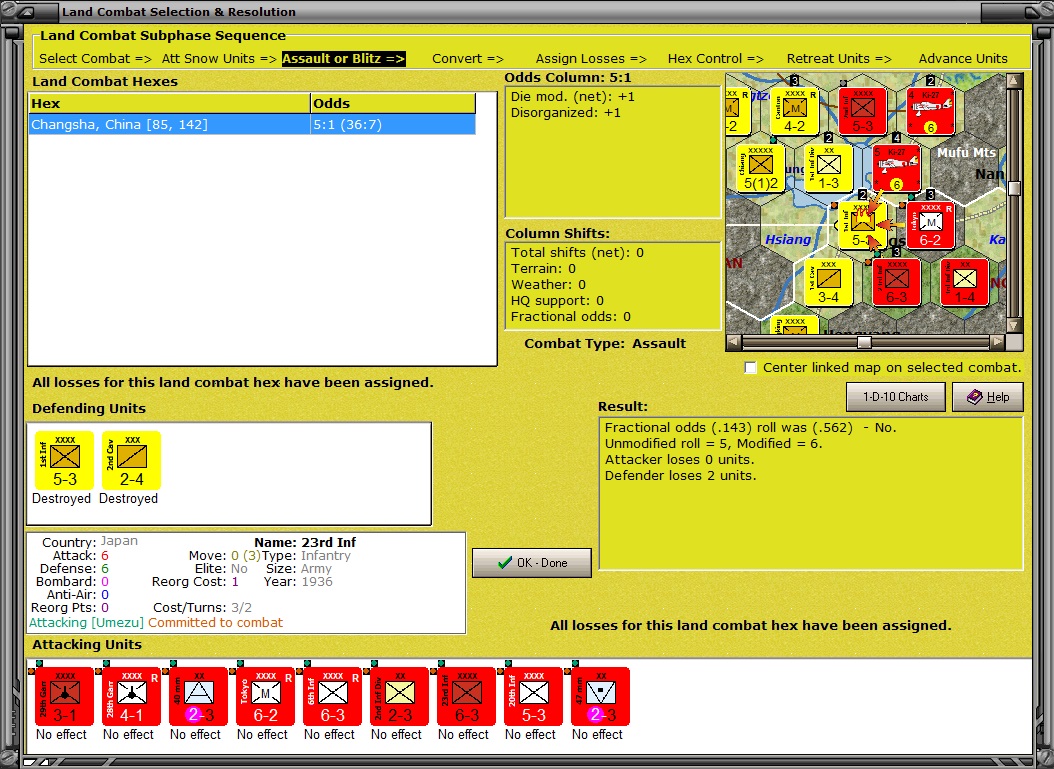This screenshot has height=769, width=1054.
Task: Click the Select Combat subphase label
Action: (x=95, y=58)
